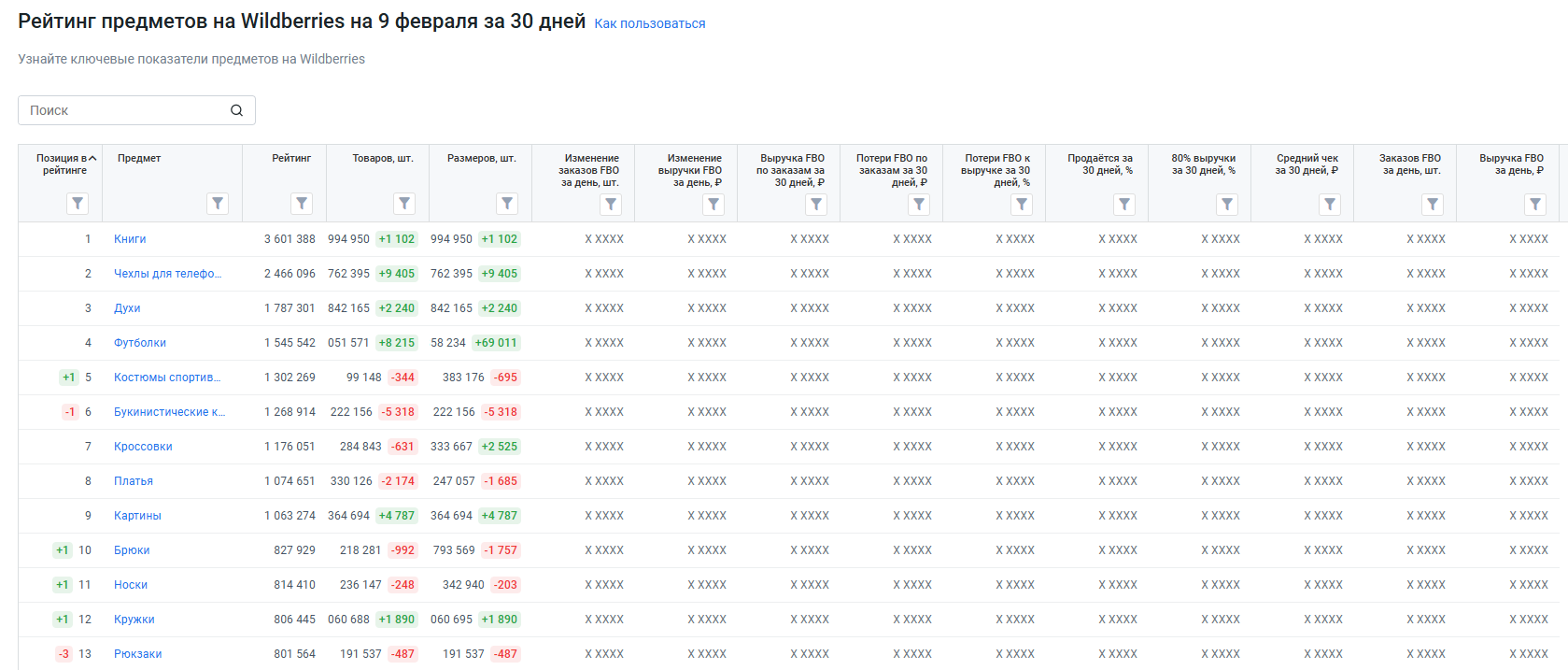Click the search magnifier icon
Viewport: 1568px width, 670px height.
pyautogui.click(x=237, y=110)
